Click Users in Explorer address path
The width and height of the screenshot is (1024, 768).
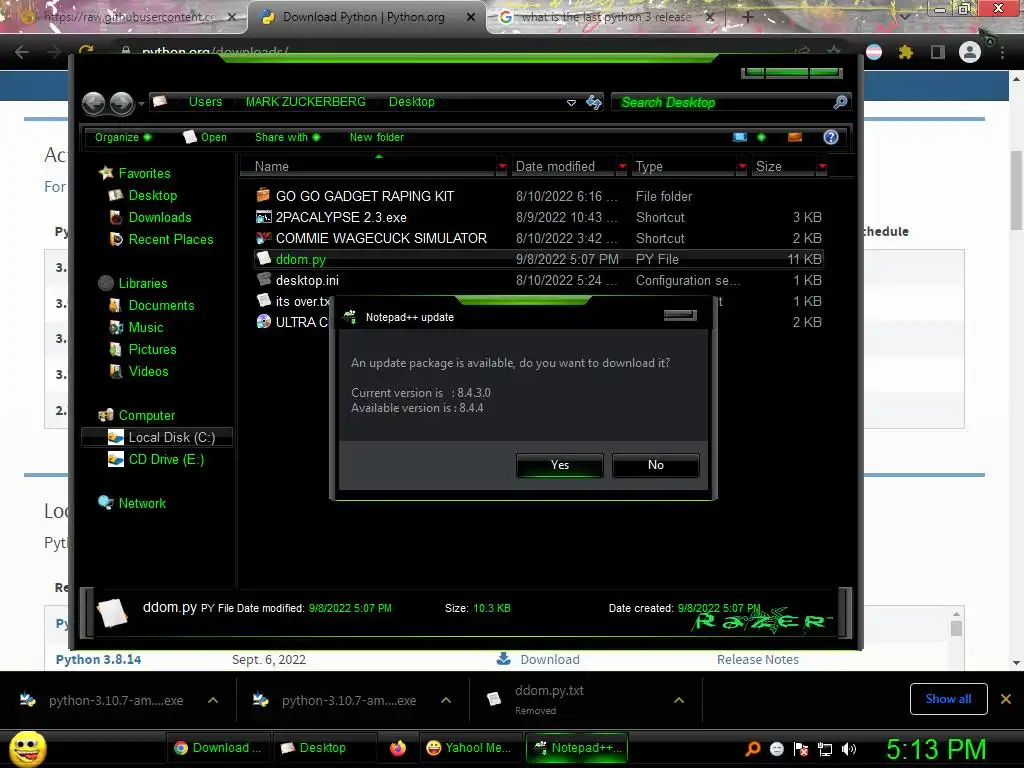[205, 102]
